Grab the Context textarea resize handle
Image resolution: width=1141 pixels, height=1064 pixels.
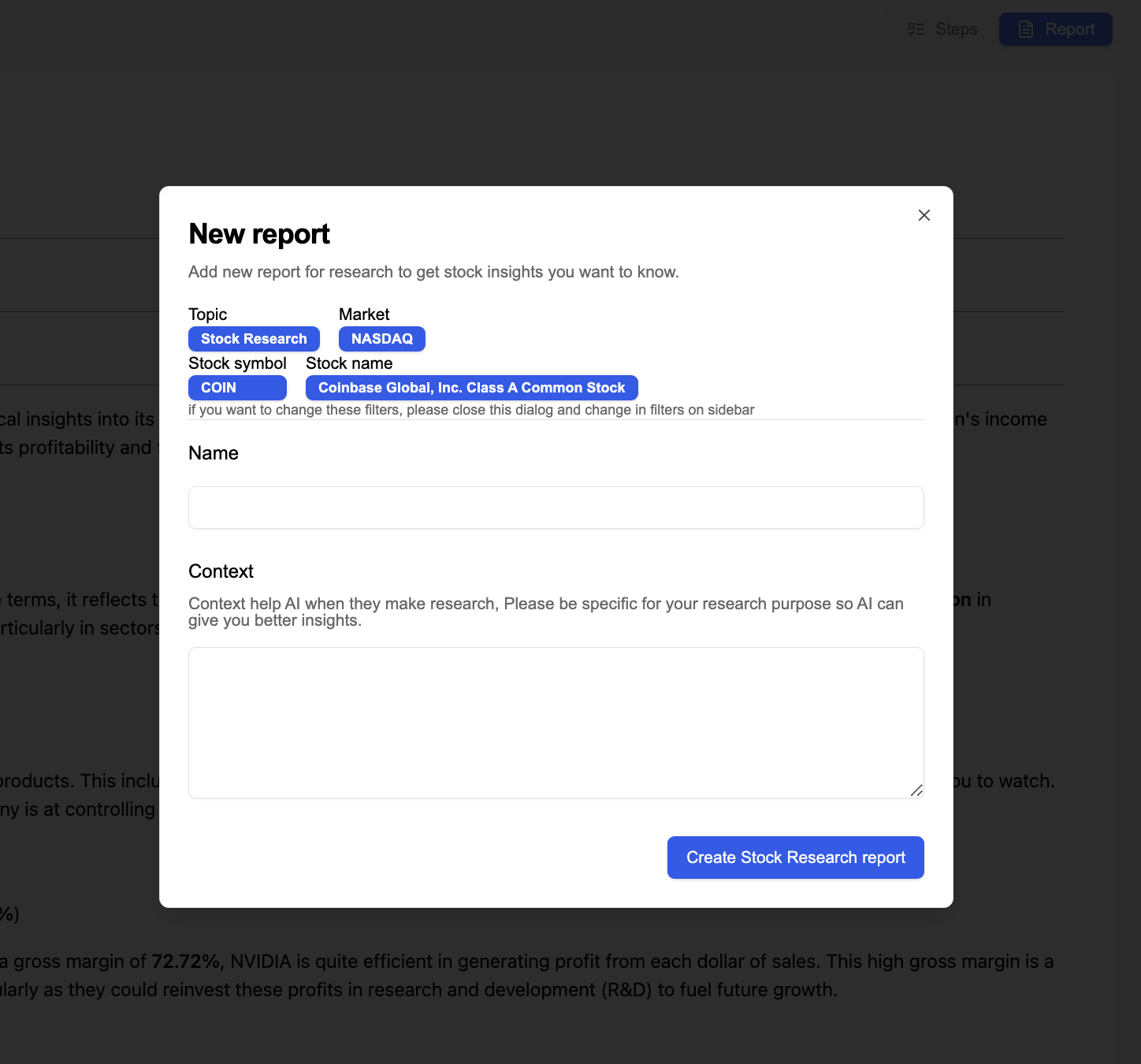[916, 791]
